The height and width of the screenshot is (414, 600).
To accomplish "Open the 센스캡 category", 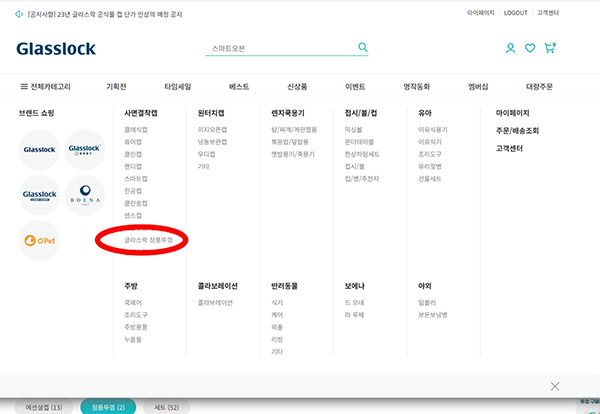I will click(133, 215).
